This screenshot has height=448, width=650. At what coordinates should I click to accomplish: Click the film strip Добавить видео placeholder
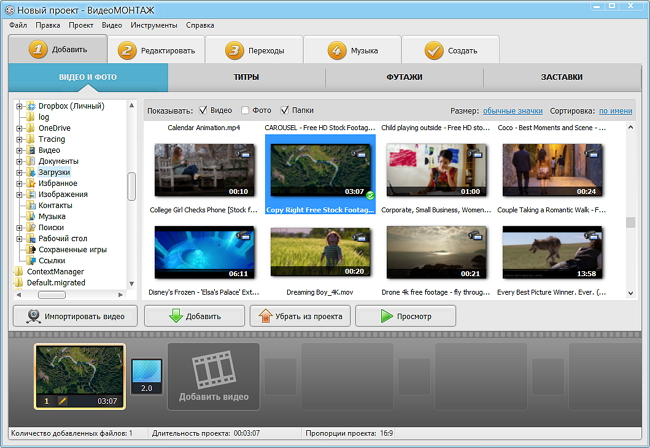[x=213, y=376]
